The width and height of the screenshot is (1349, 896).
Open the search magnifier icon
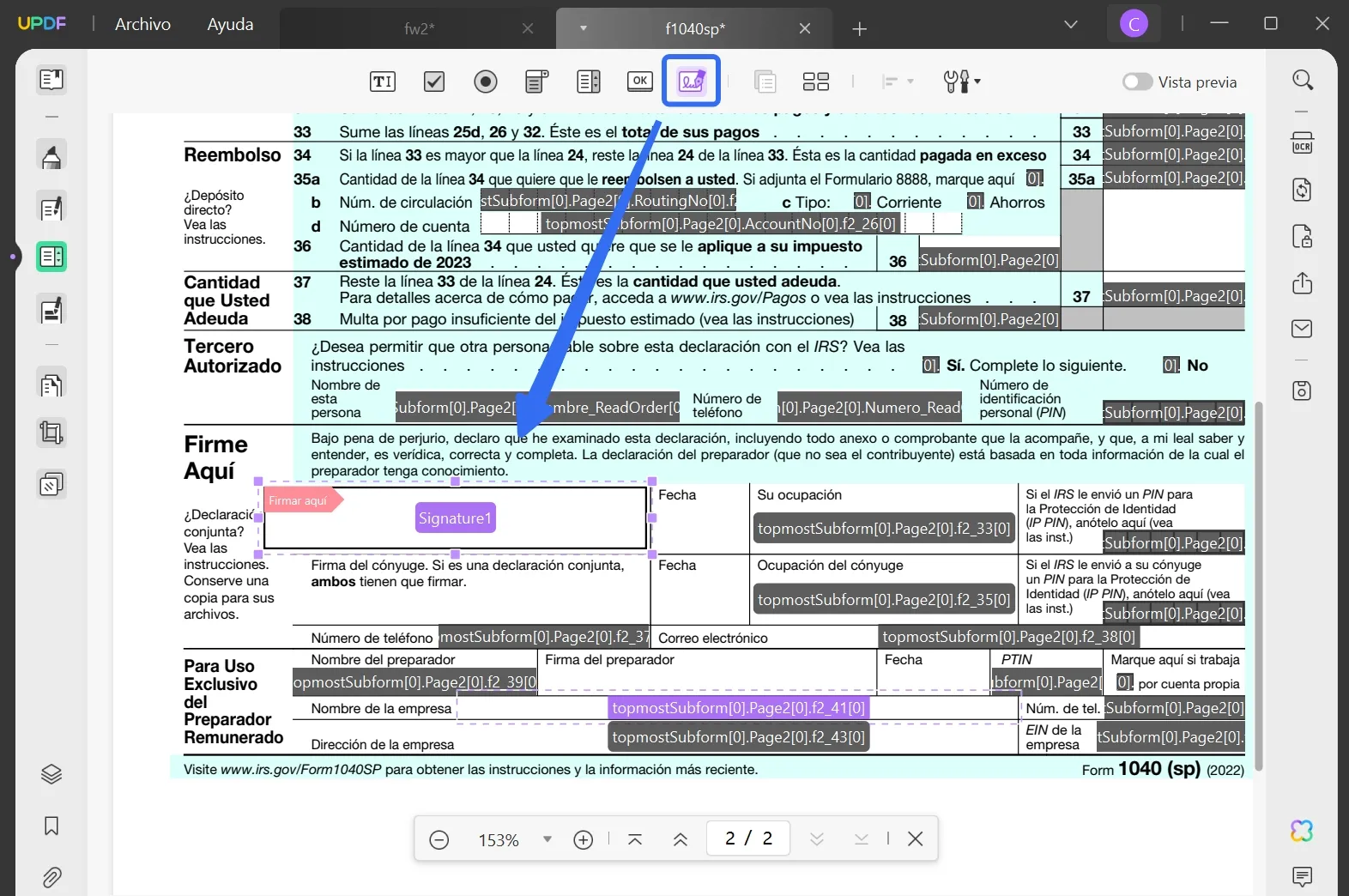tap(1303, 80)
